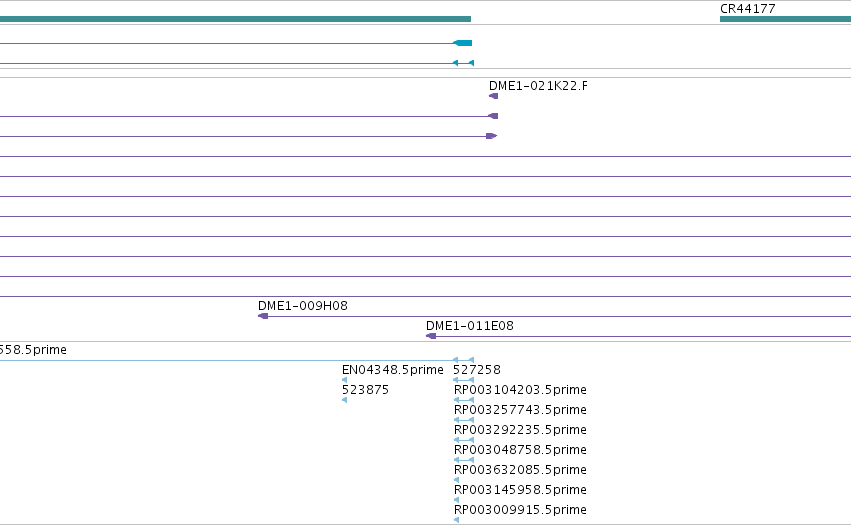
Task: Select the DME1-011E08 label
Action: [x=469, y=326]
